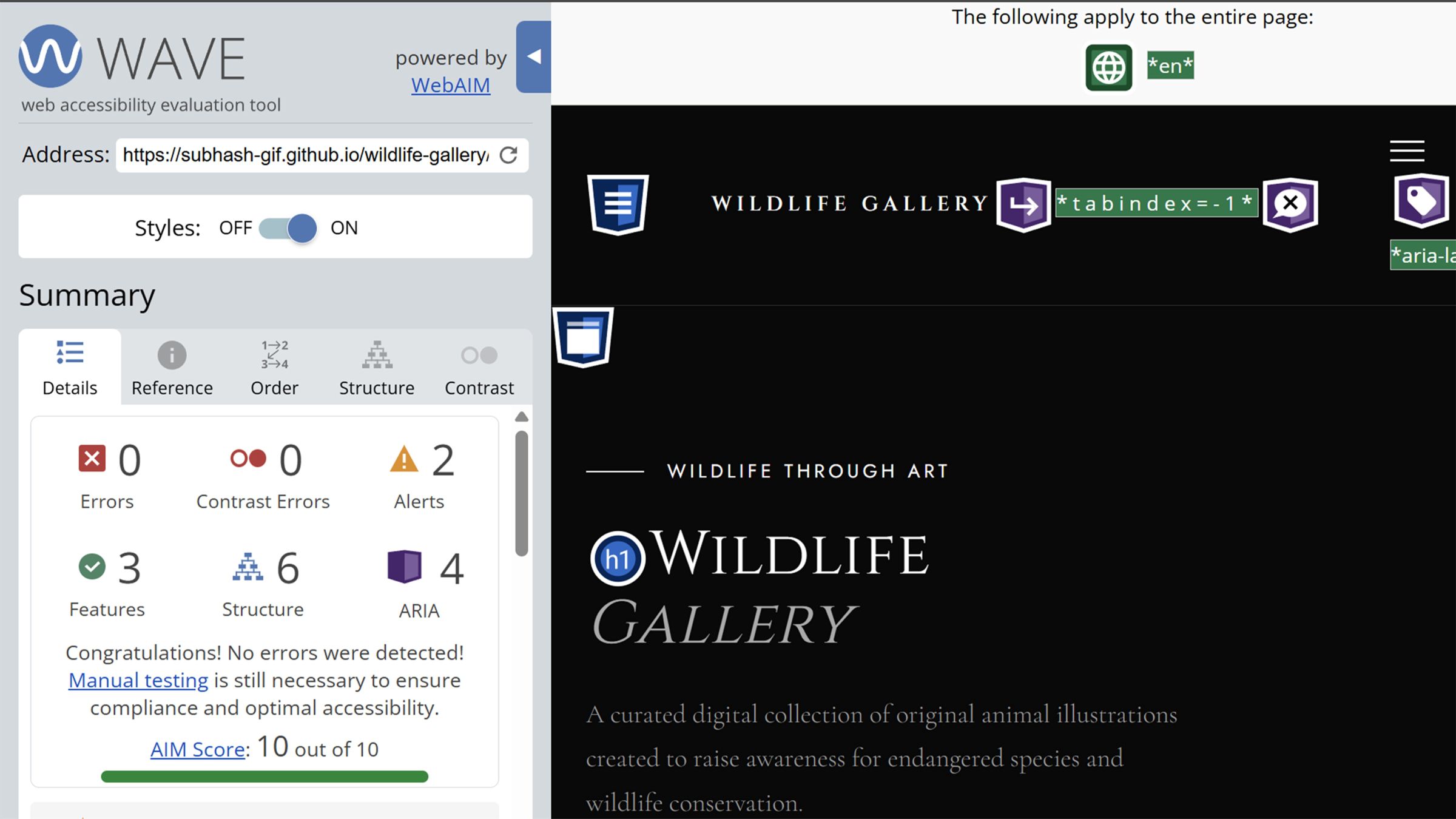The height and width of the screenshot is (819, 1456).
Task: Click the ARIA label tag icon
Action: pyautogui.click(x=1421, y=200)
